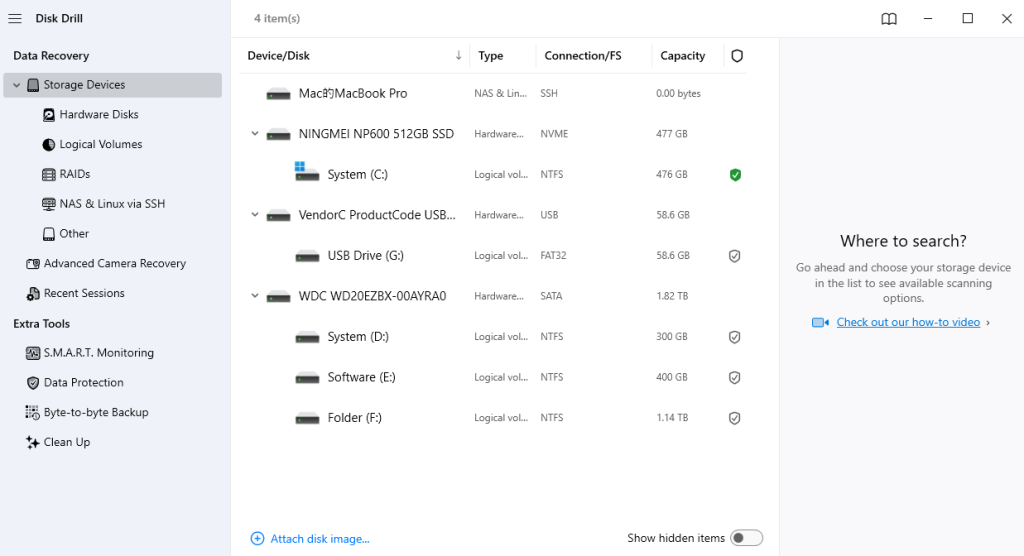The width and height of the screenshot is (1024, 556).
Task: Click the Clean Up sparkle icon
Action: 33,442
